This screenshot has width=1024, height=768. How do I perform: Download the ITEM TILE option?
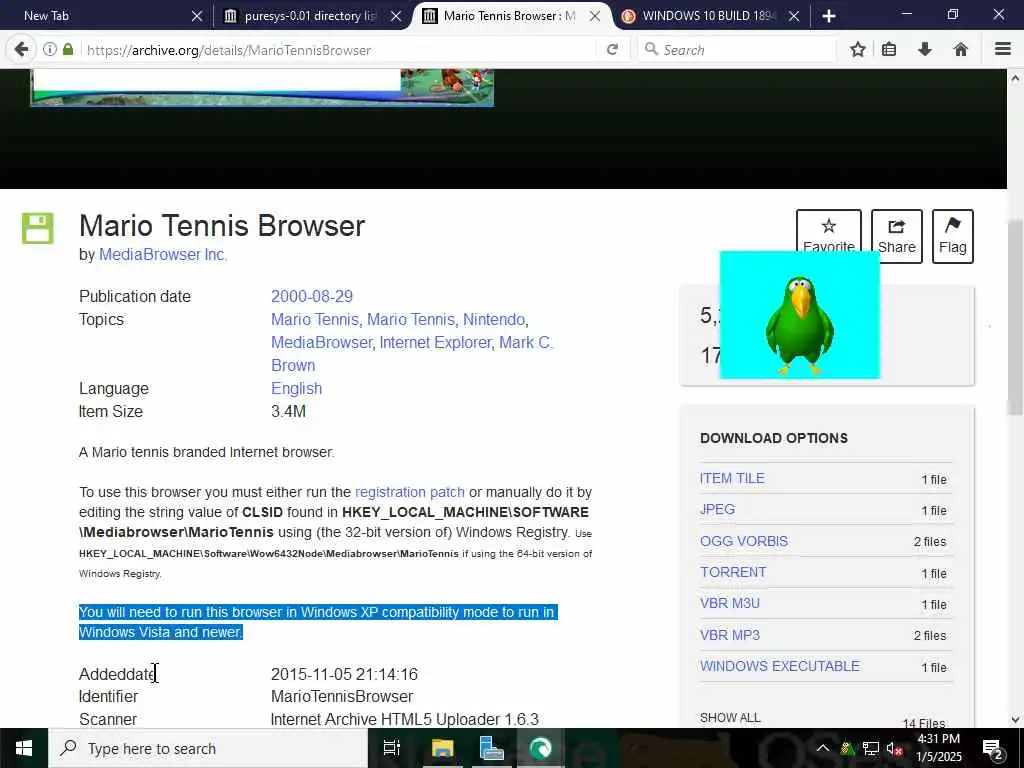coord(732,478)
